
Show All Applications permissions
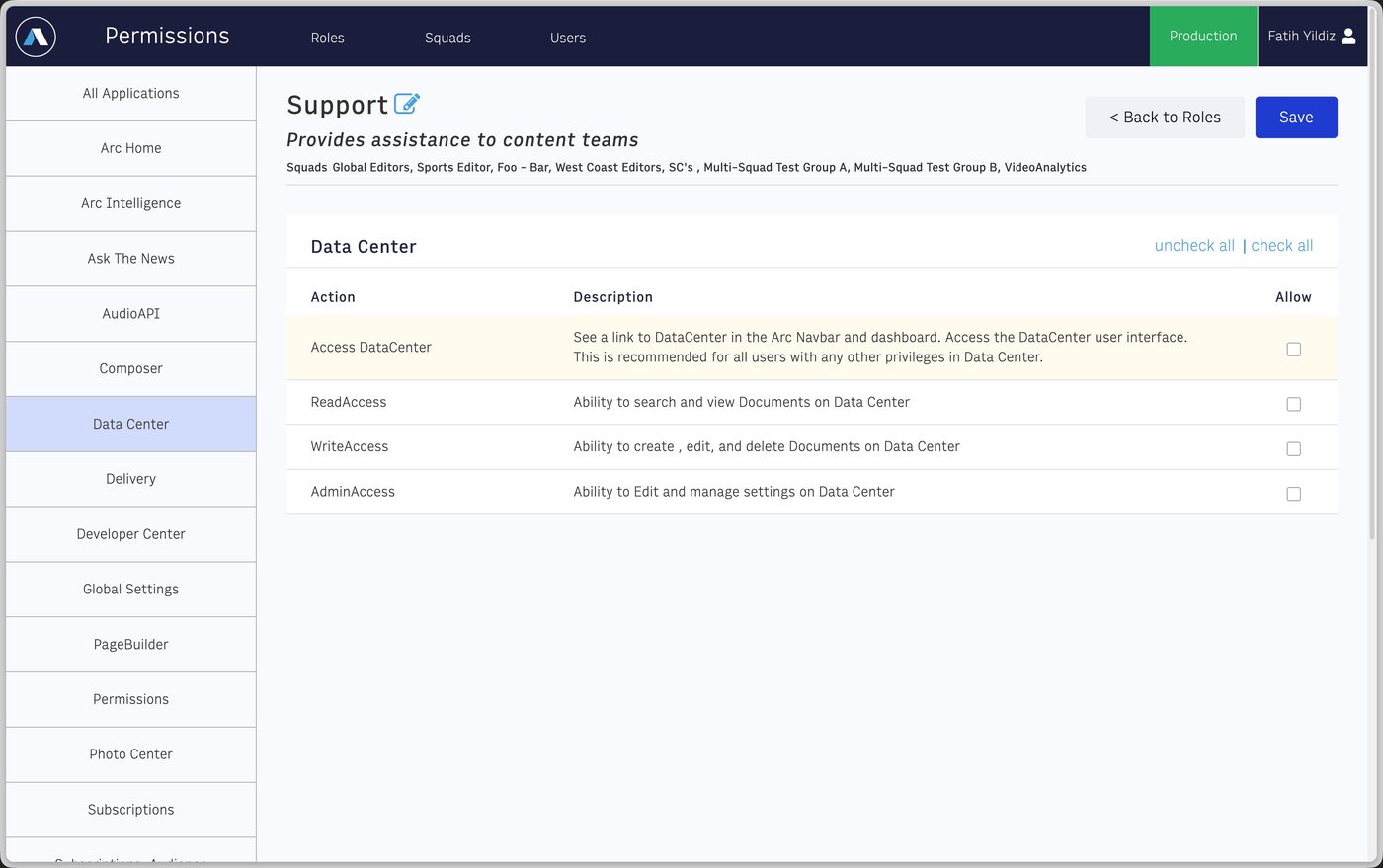pyautogui.click(x=130, y=94)
